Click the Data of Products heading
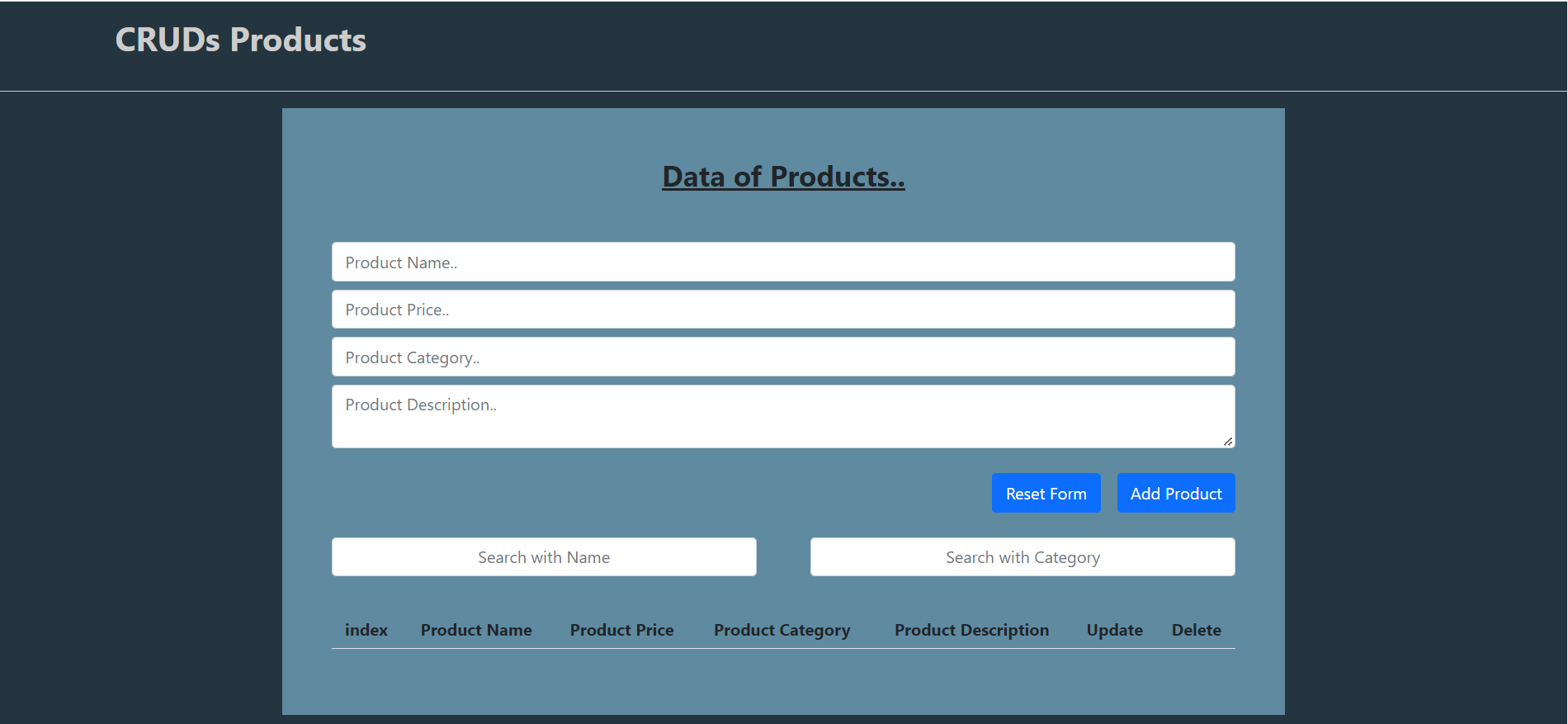 coord(783,177)
